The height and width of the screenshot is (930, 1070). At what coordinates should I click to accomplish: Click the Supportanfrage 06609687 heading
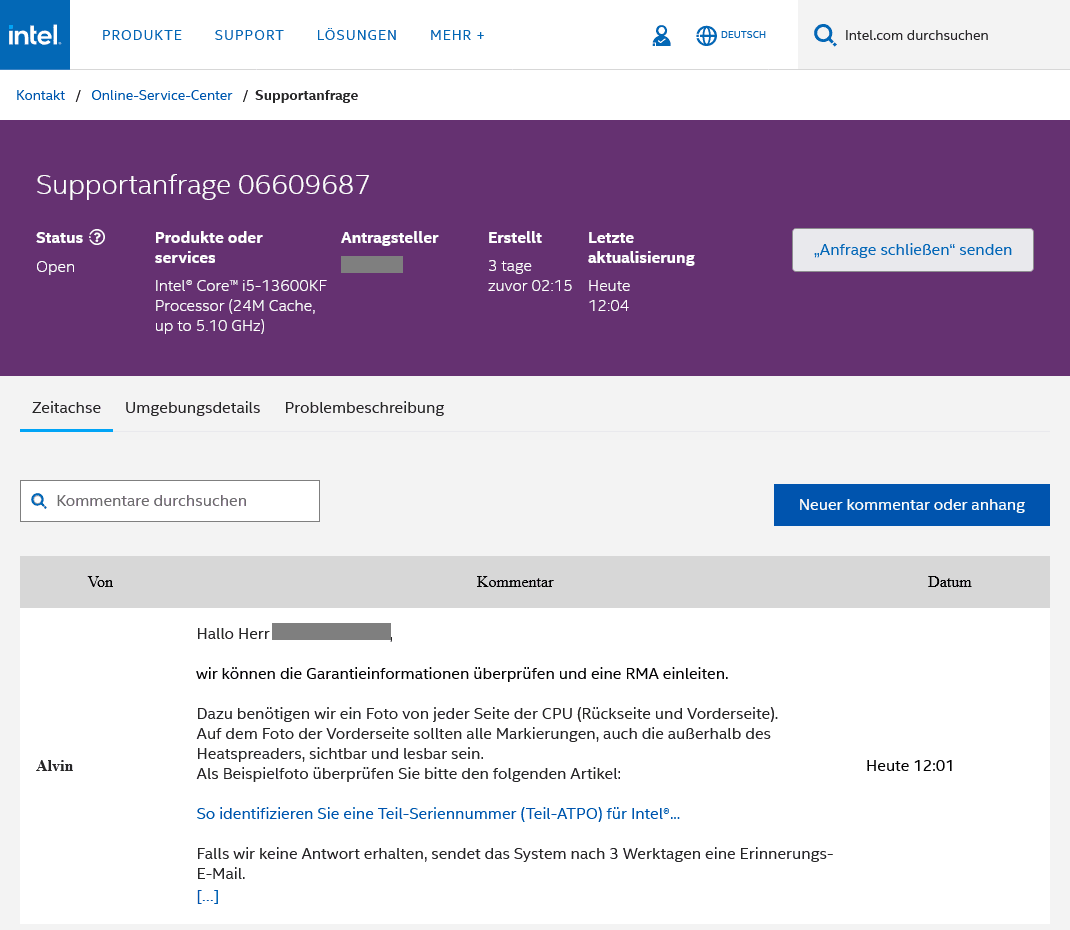coord(203,185)
